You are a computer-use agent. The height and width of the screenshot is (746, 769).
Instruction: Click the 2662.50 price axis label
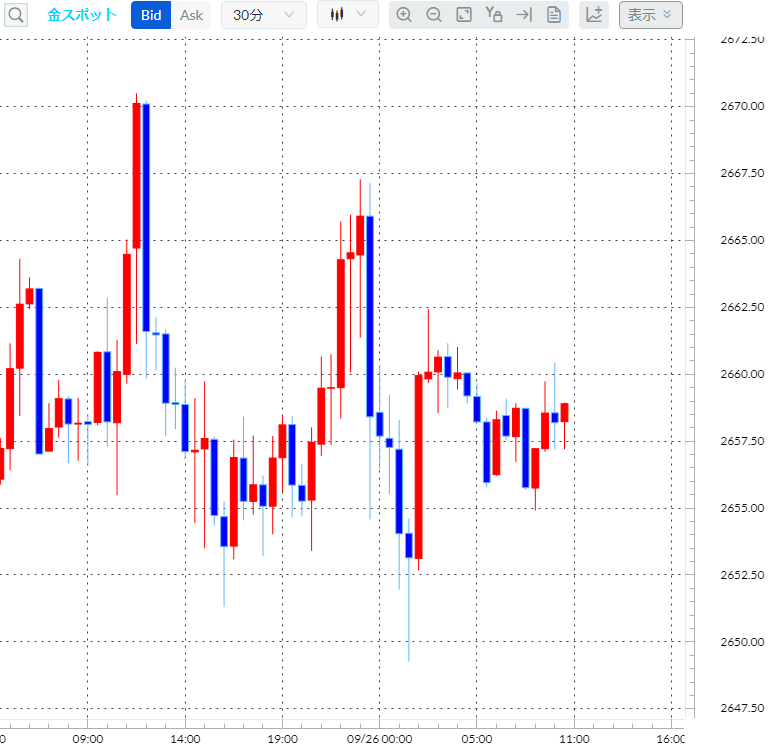tap(742, 307)
